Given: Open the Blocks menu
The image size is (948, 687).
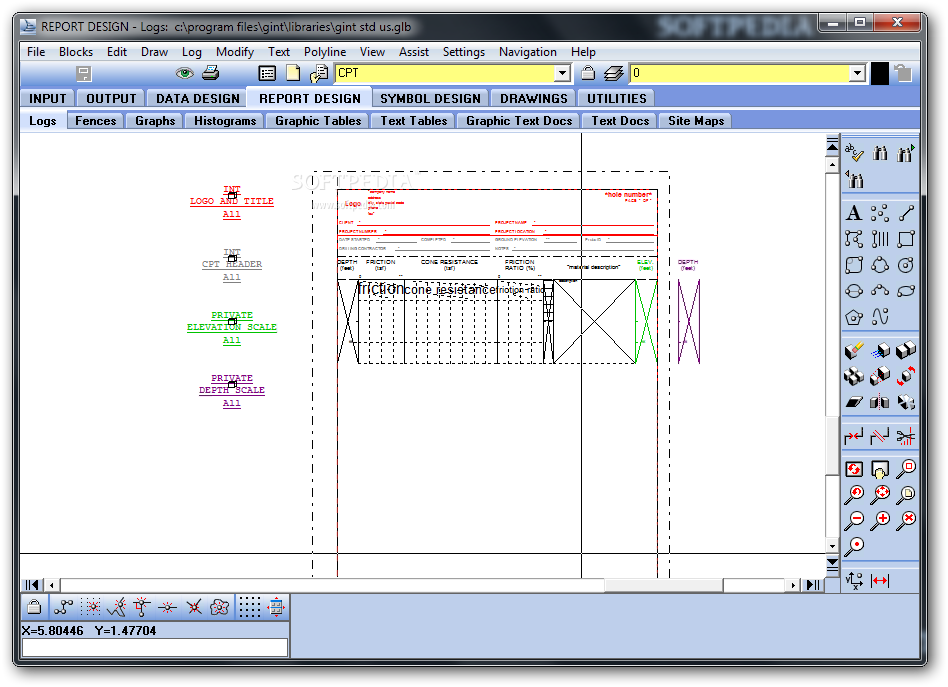Looking at the screenshot, I should [x=76, y=52].
